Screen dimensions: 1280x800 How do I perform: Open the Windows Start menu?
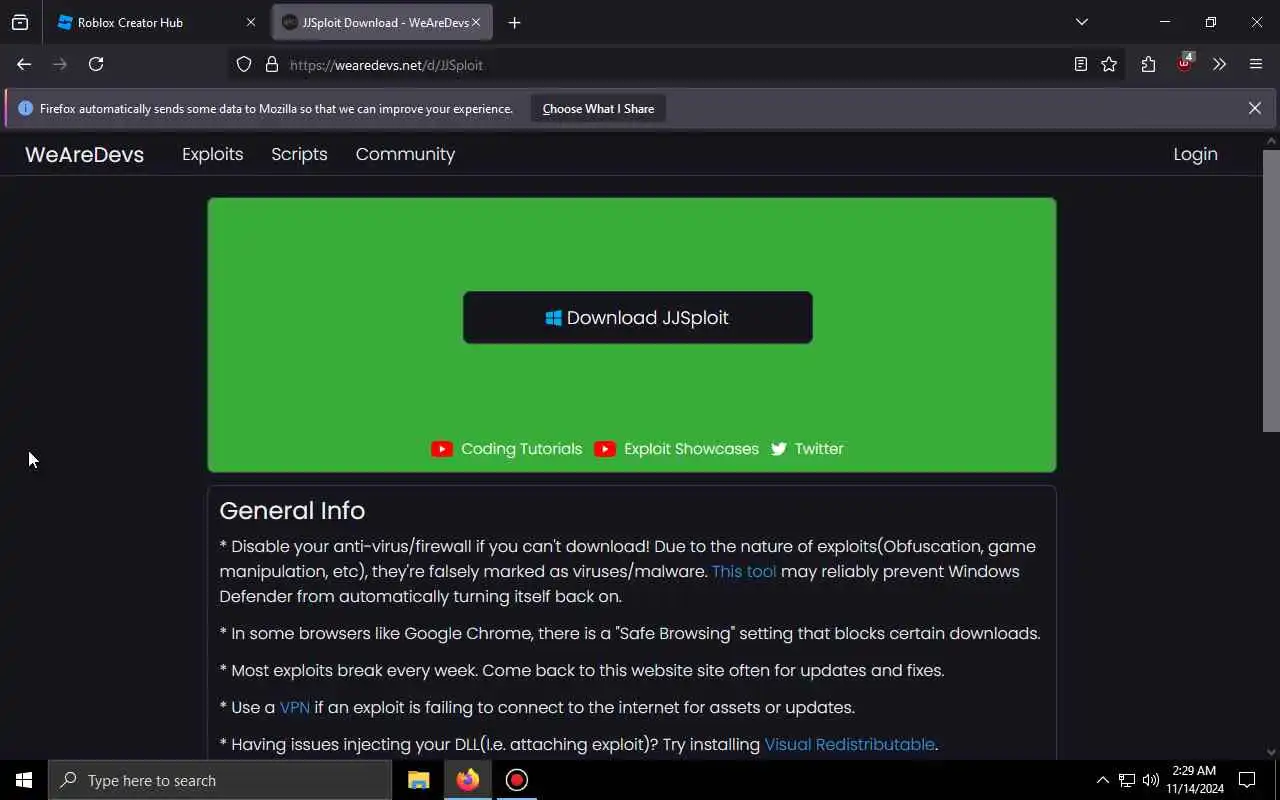point(24,780)
